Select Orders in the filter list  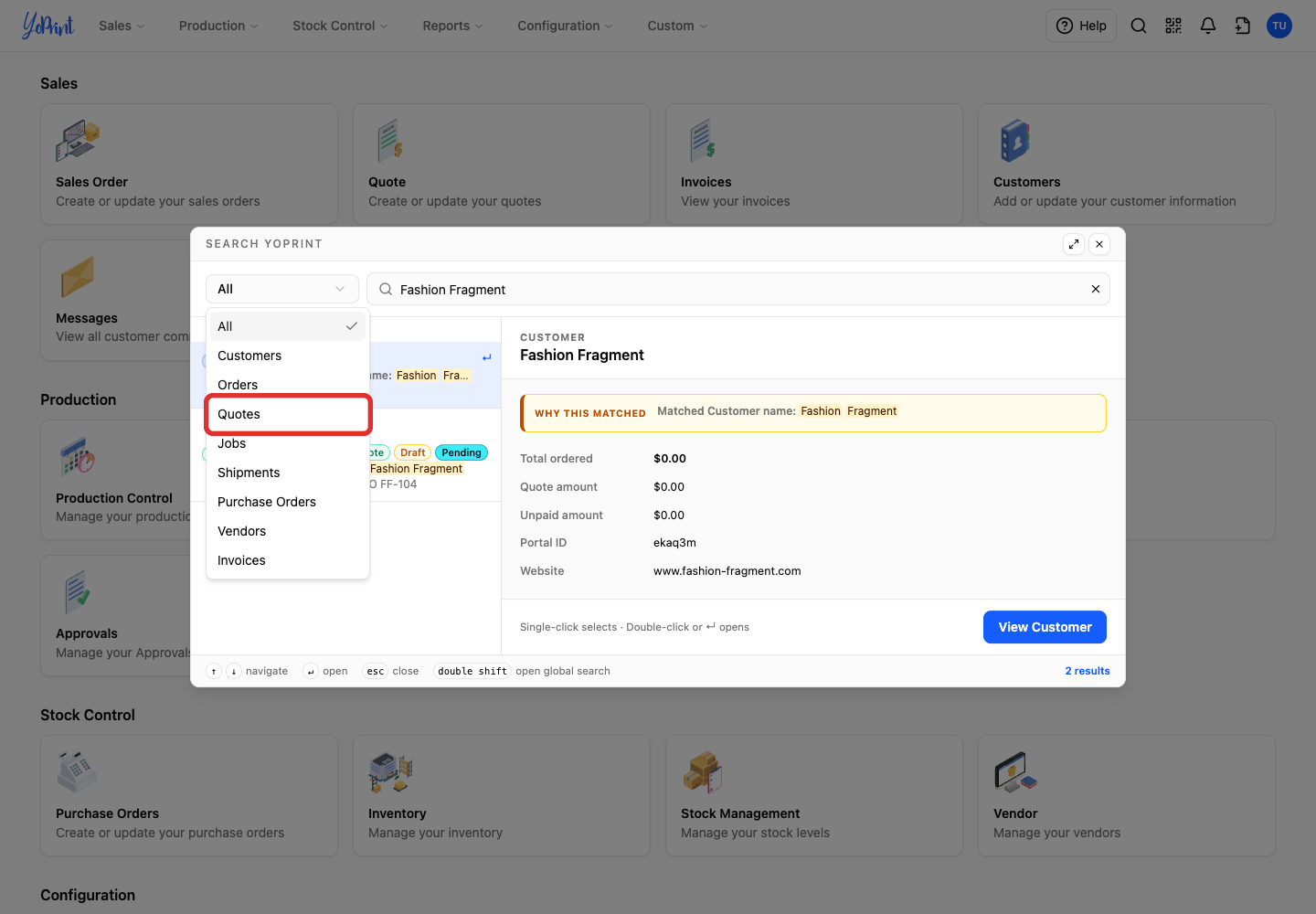point(288,385)
